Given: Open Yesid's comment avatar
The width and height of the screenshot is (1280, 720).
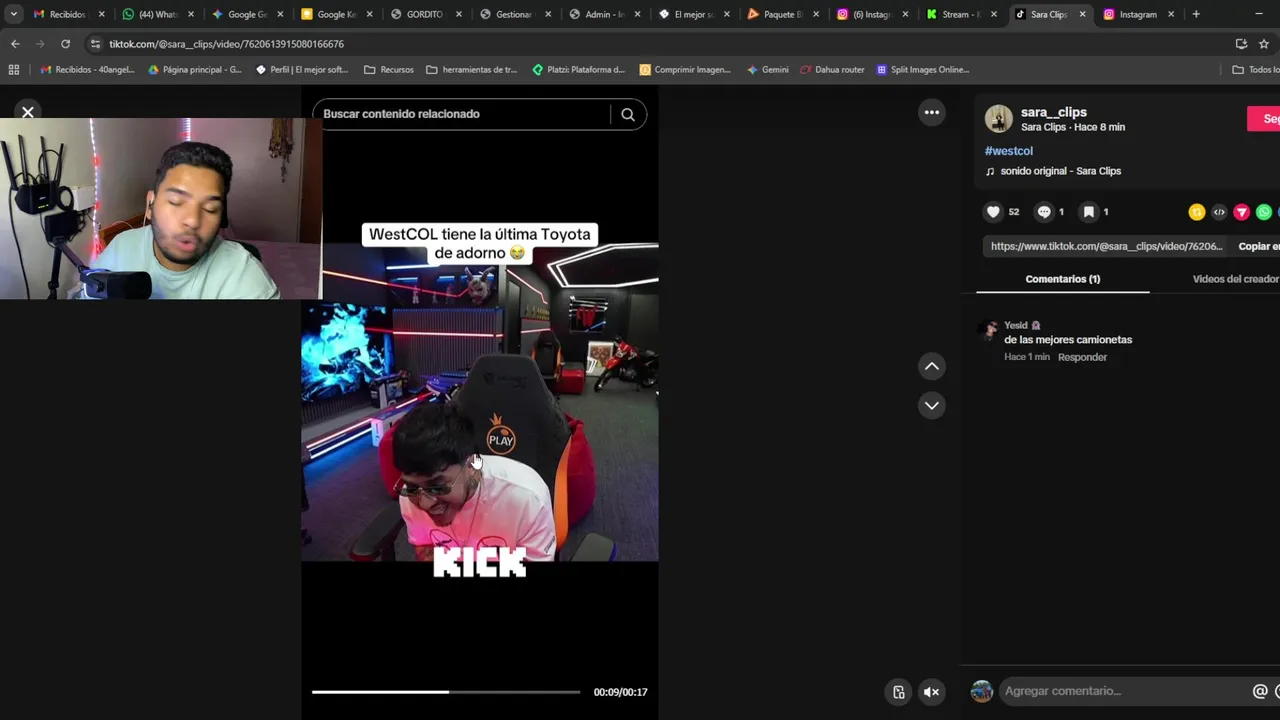Looking at the screenshot, I should [x=989, y=329].
